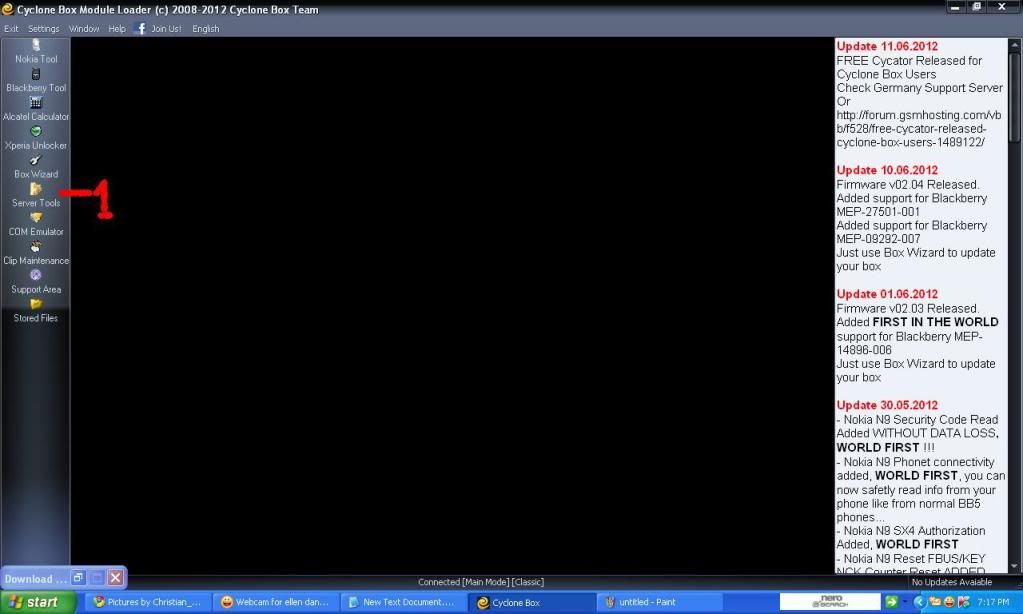The width and height of the screenshot is (1023, 614).
Task: Restore down the Cyclone Box window
Action: pyautogui.click(x=977, y=7)
